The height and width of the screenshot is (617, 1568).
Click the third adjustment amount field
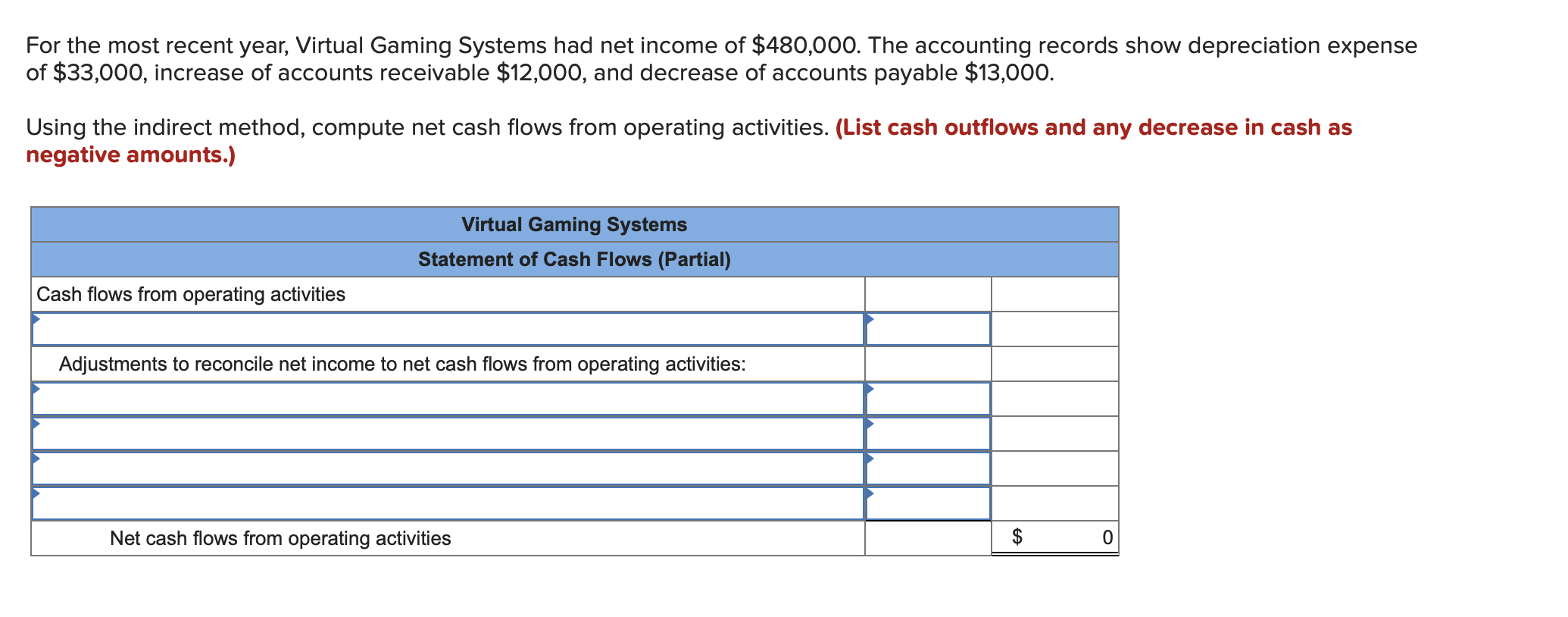(x=928, y=468)
